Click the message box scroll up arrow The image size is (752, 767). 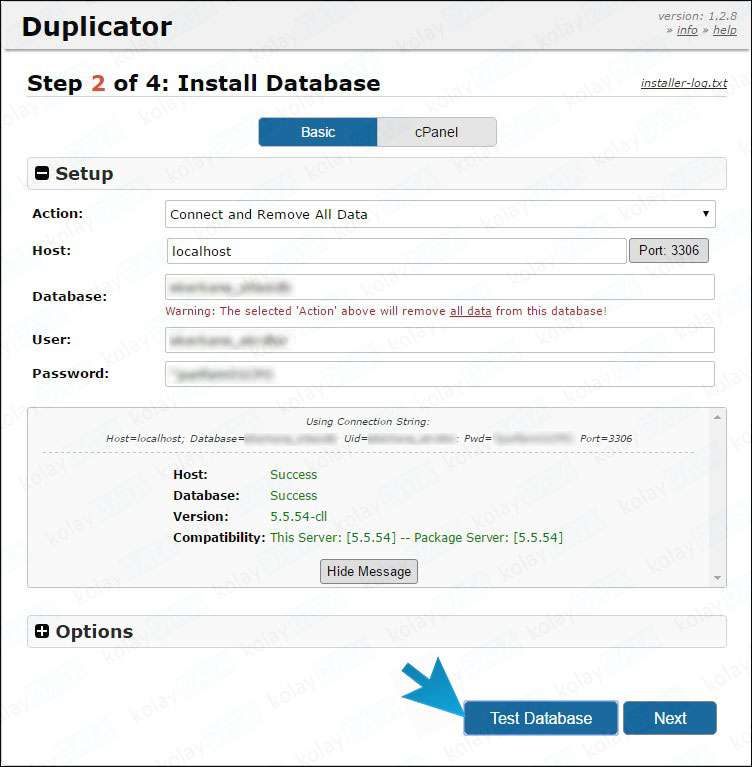pyautogui.click(x=717, y=417)
